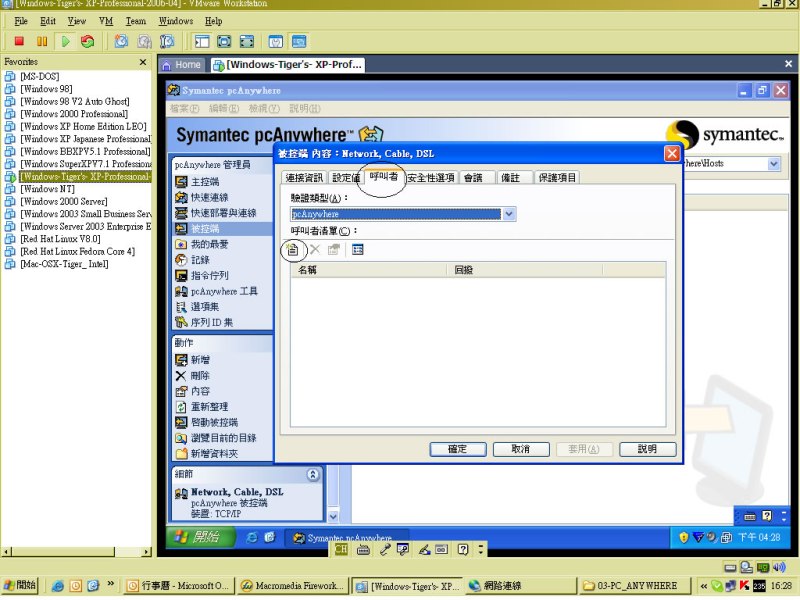800x600 pixels.
Task: Switch to the 連接資訊 tab
Action: click(304, 178)
